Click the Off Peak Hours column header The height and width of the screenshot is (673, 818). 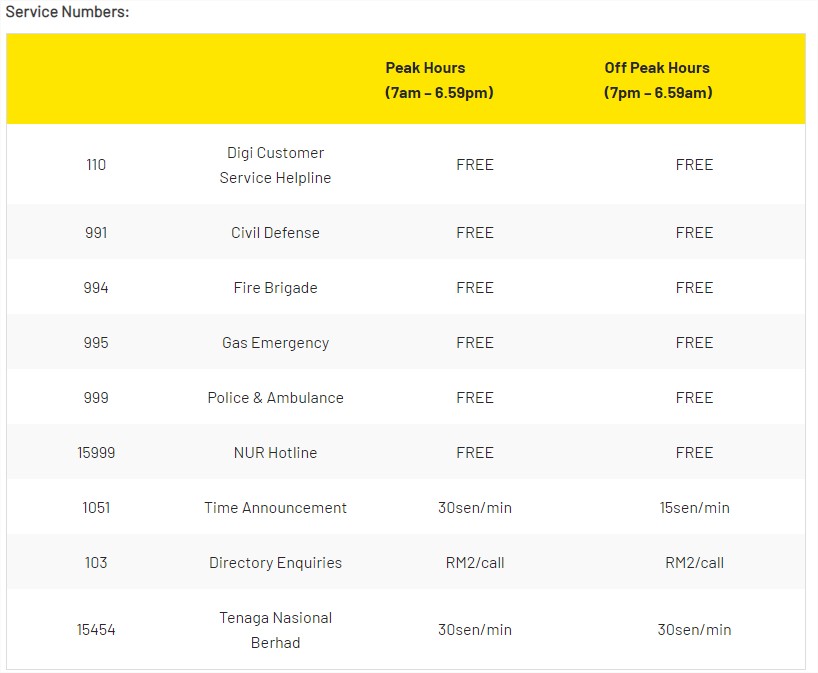[658, 80]
